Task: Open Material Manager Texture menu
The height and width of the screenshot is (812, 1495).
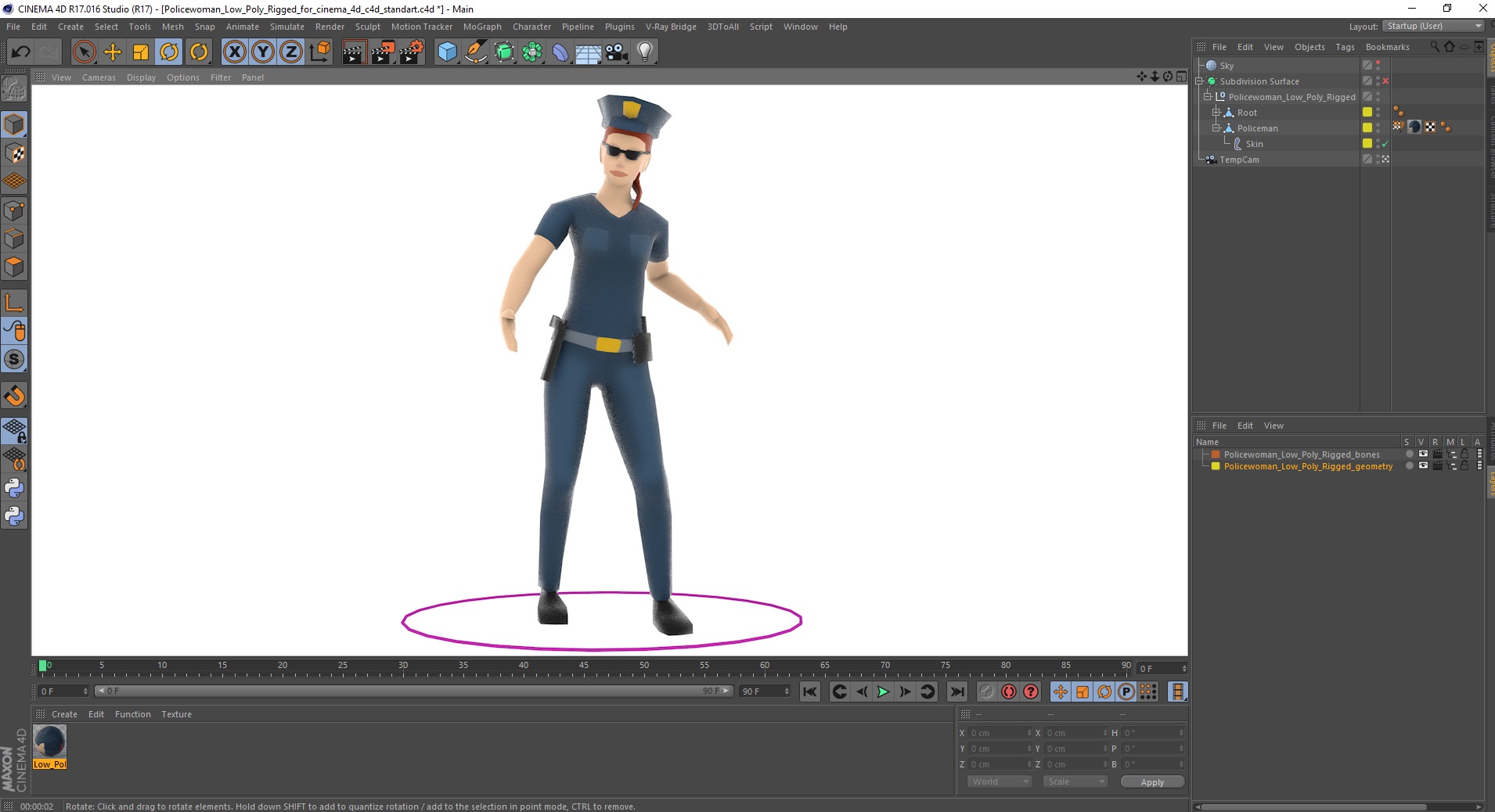Action: click(176, 714)
